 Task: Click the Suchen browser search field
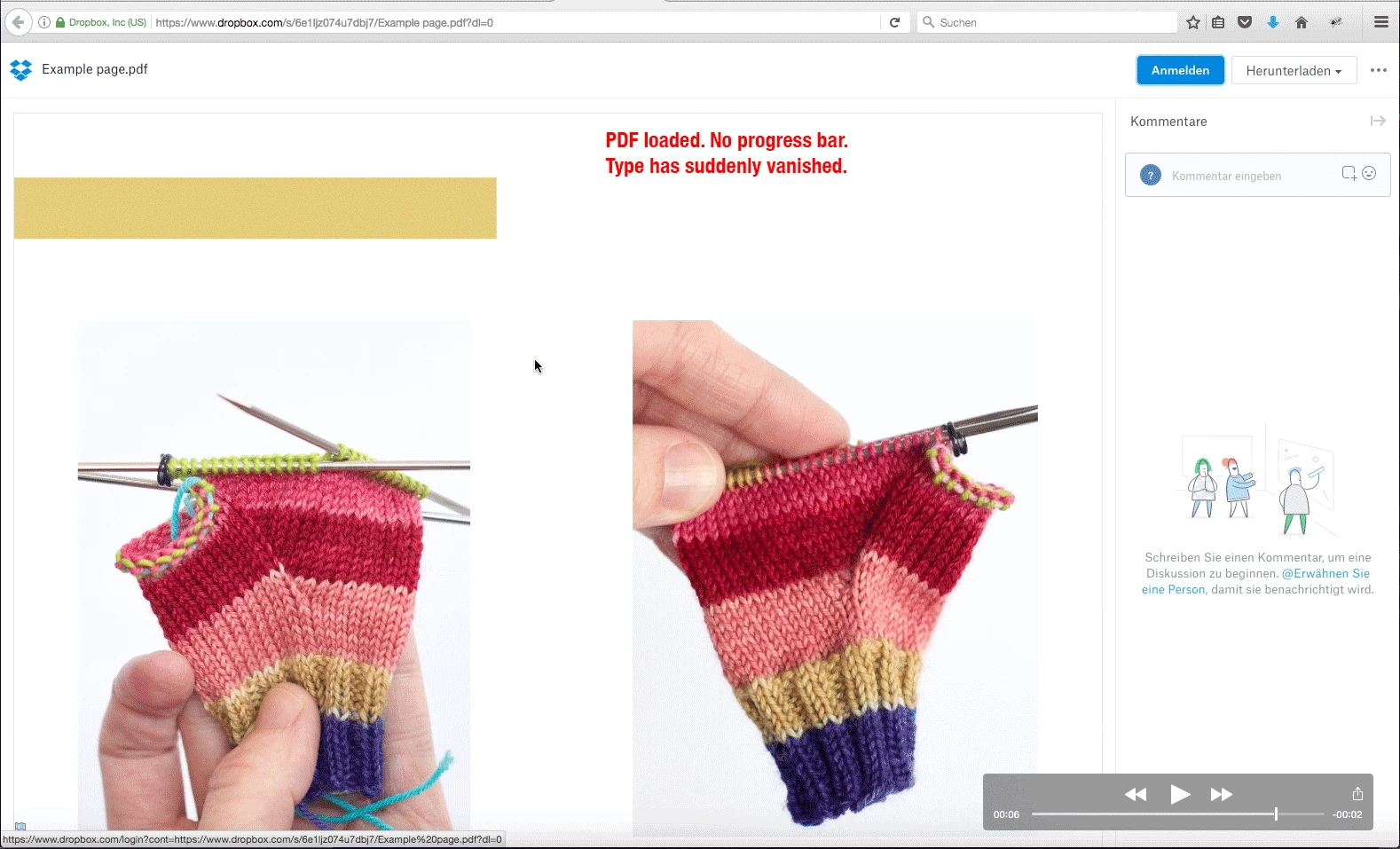pos(1047,22)
